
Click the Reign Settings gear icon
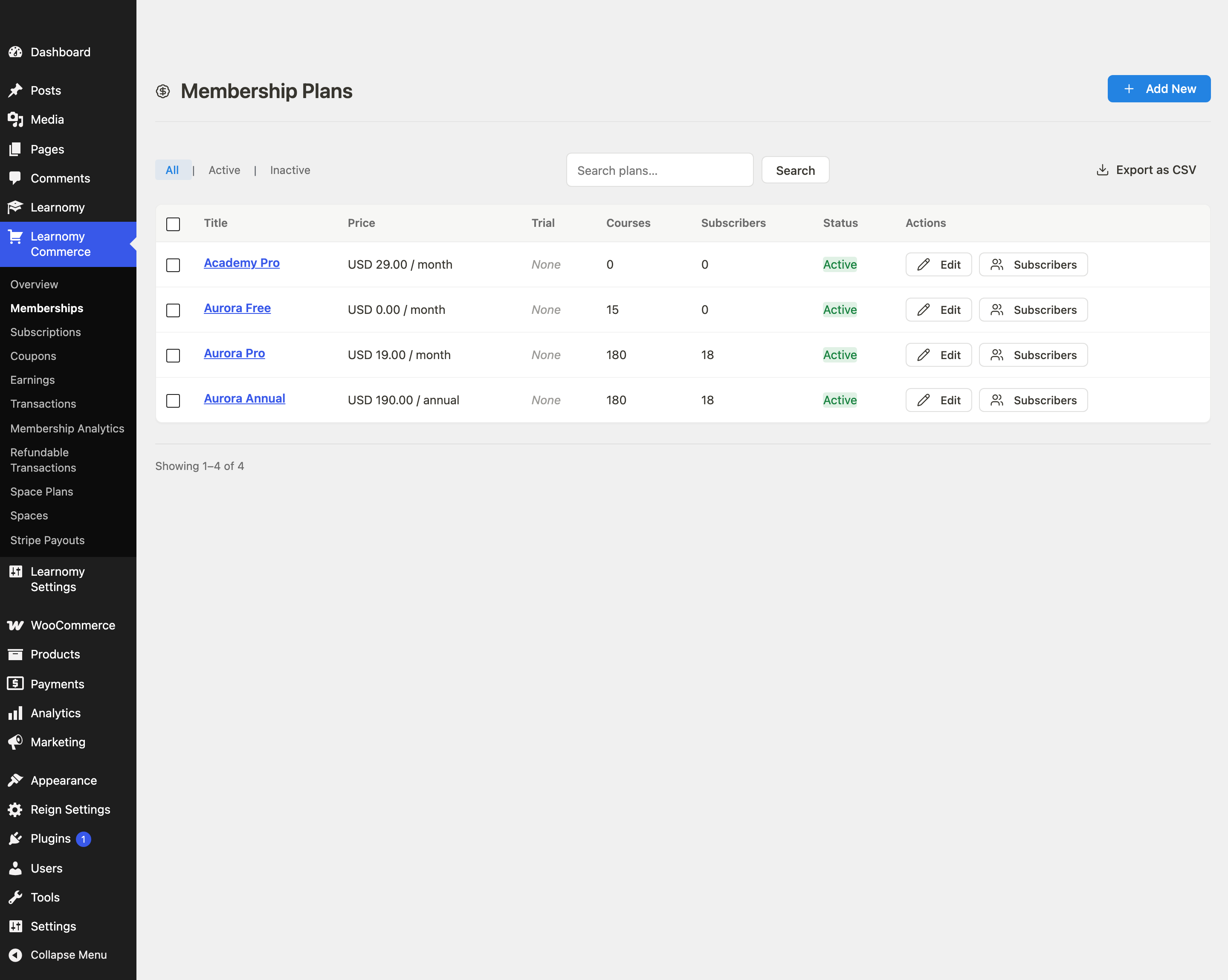15,810
